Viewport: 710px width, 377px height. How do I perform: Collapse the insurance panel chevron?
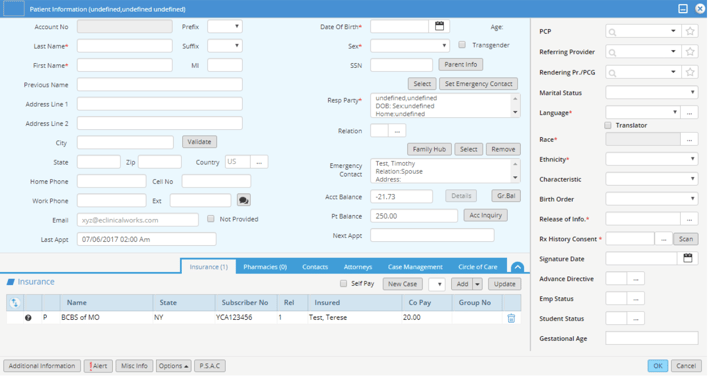coord(517,267)
